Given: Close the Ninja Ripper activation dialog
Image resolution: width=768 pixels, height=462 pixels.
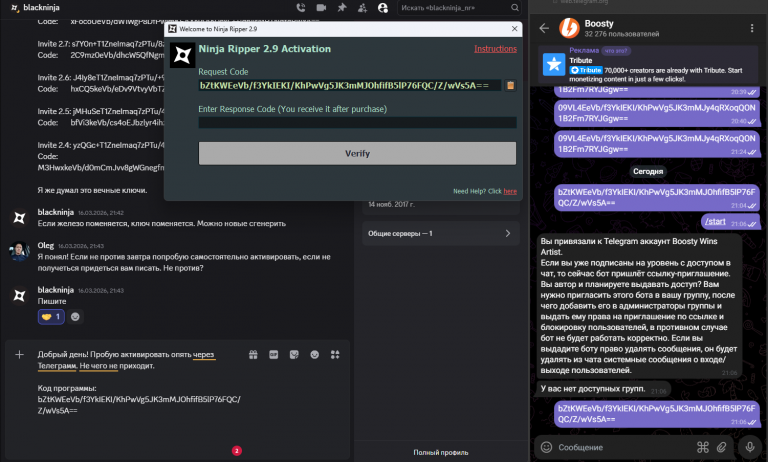Looking at the screenshot, I should click(x=514, y=29).
